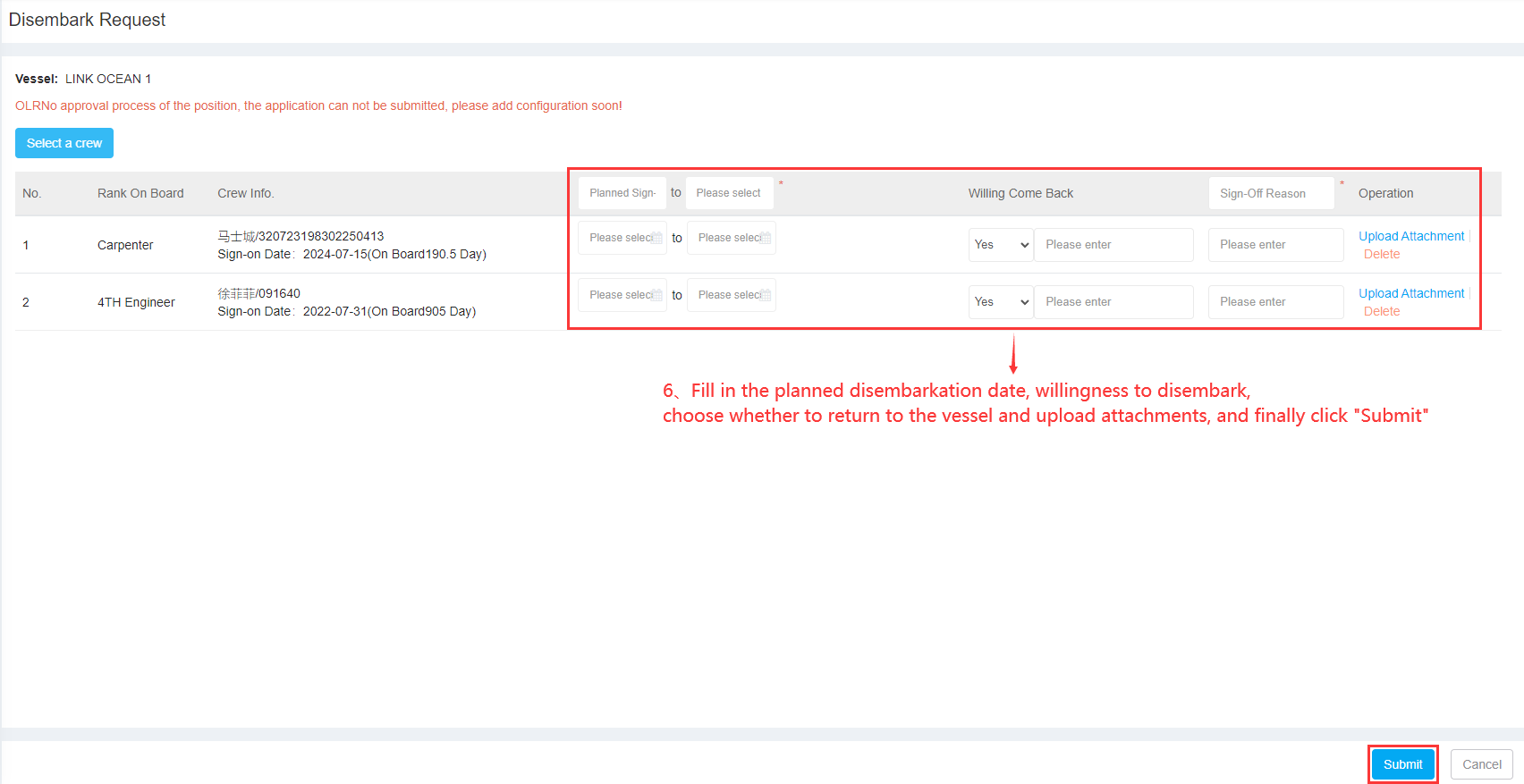
Task: Open 4TH Engineer row end date picker
Action: pos(732,295)
